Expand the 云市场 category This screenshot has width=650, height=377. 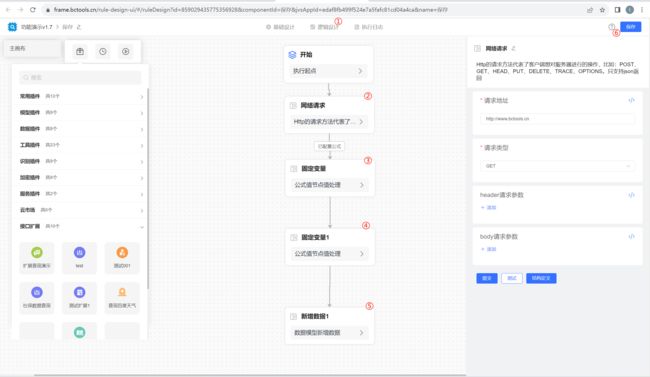[81, 210]
